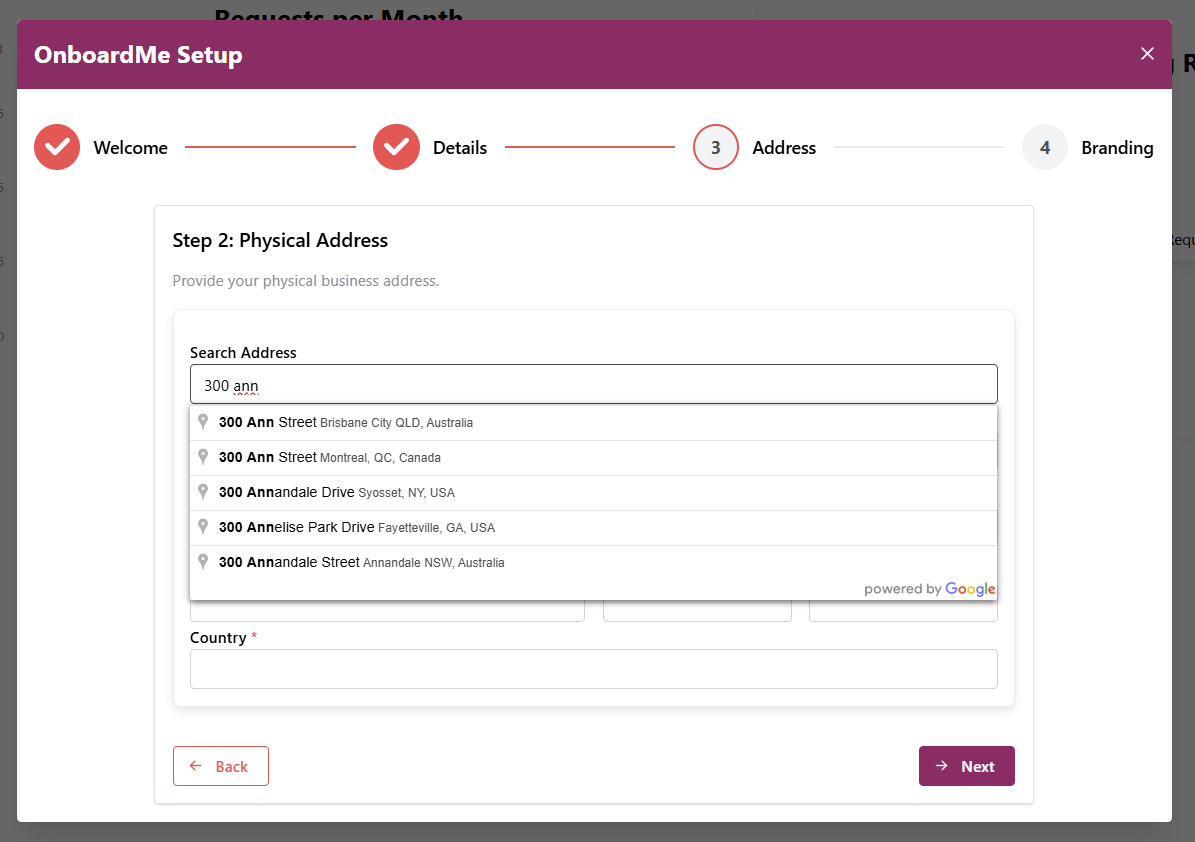Screen dimensions: 1195x842
Task: Pick 300 Annandale Drive Syosset, NY
Action: coord(337,493)
